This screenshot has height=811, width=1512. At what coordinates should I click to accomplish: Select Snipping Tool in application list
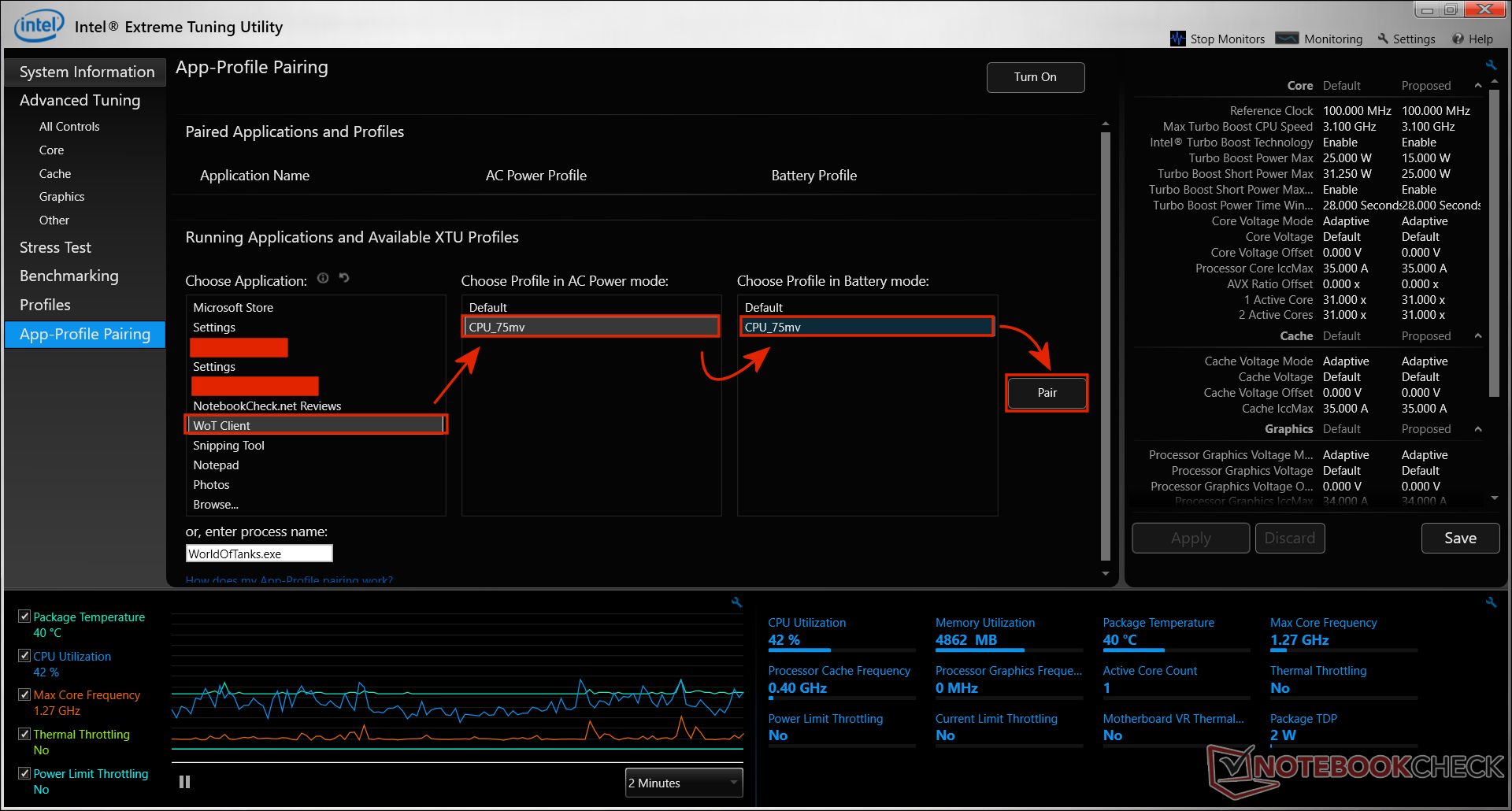[x=316, y=446]
